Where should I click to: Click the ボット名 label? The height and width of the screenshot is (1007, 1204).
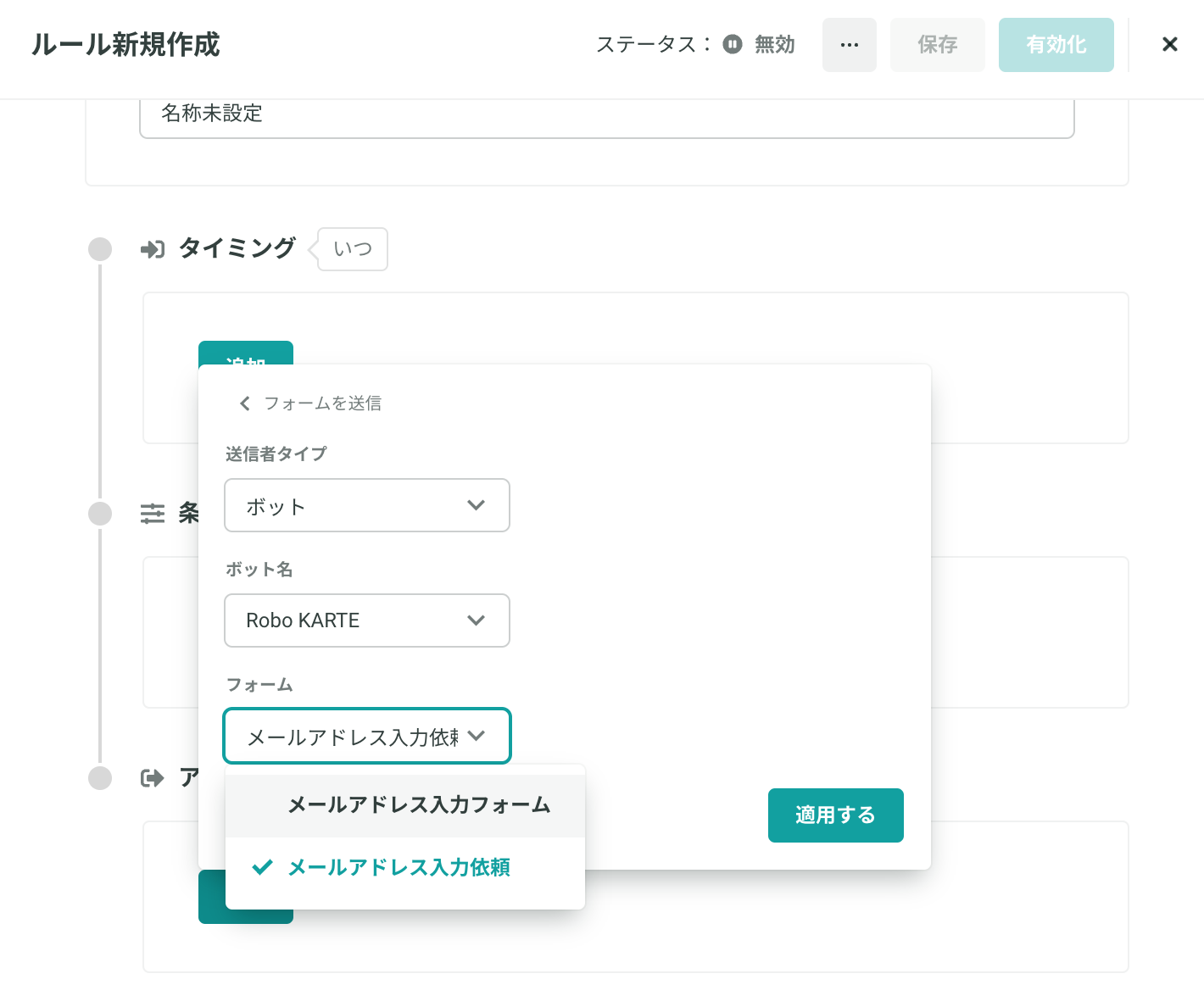(x=259, y=569)
